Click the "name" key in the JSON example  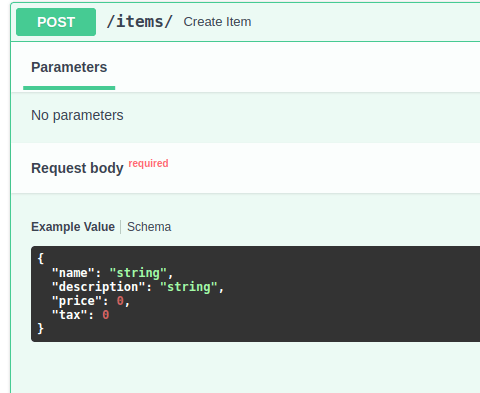point(73,273)
